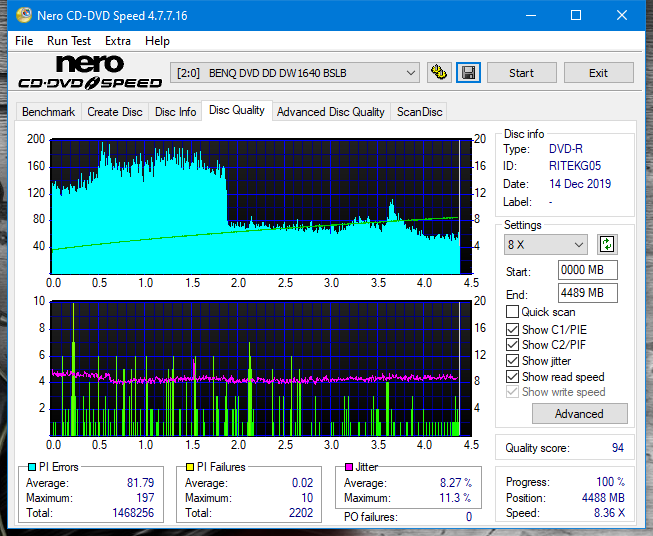Select the Disc Quality tab
653x536 pixels.
pyautogui.click(x=237, y=110)
